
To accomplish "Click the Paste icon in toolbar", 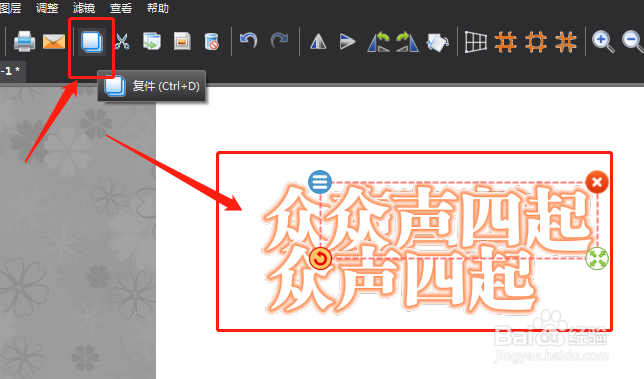I will click(x=182, y=41).
